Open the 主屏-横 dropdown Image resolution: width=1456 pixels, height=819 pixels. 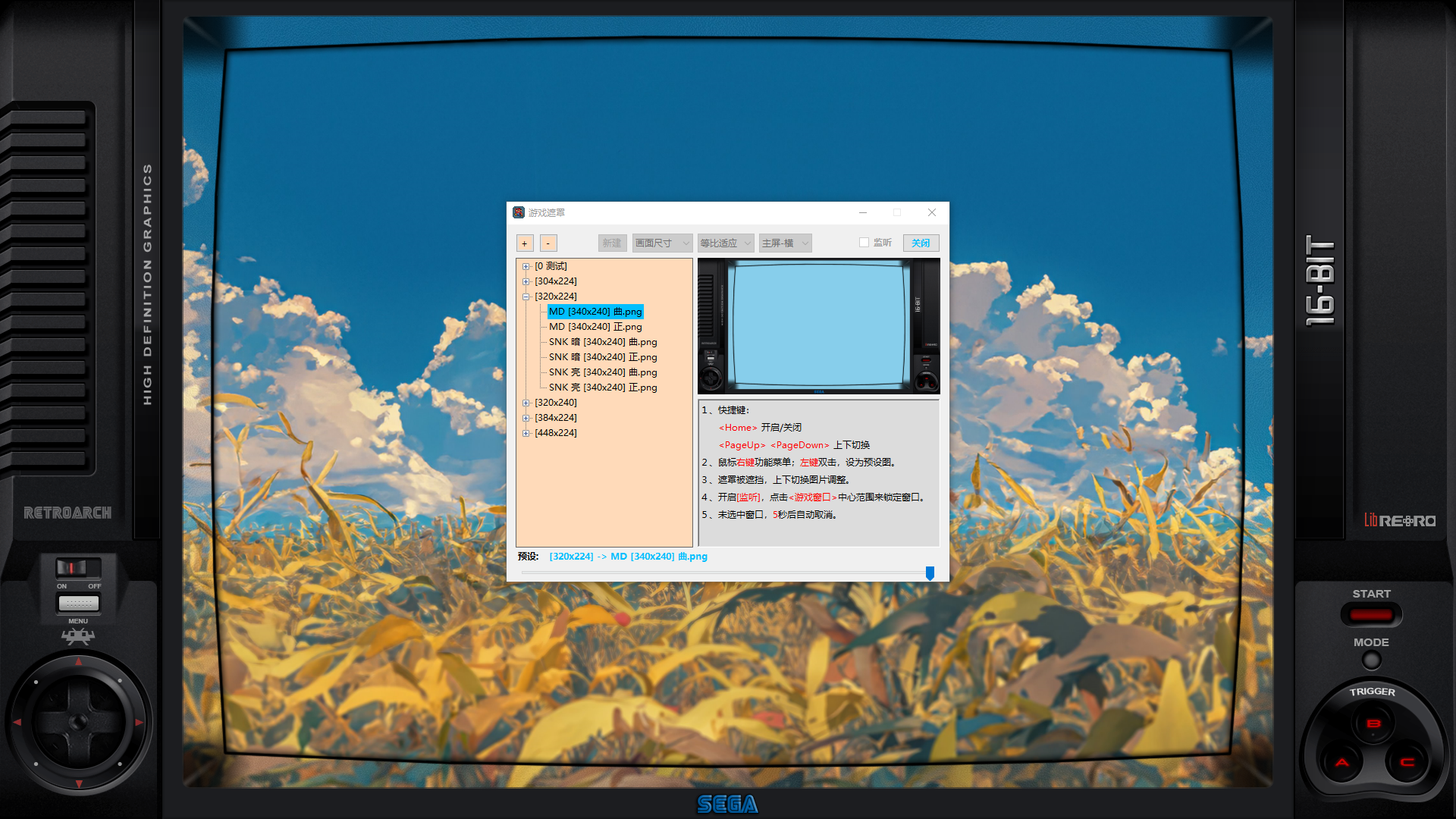pyautogui.click(x=785, y=243)
